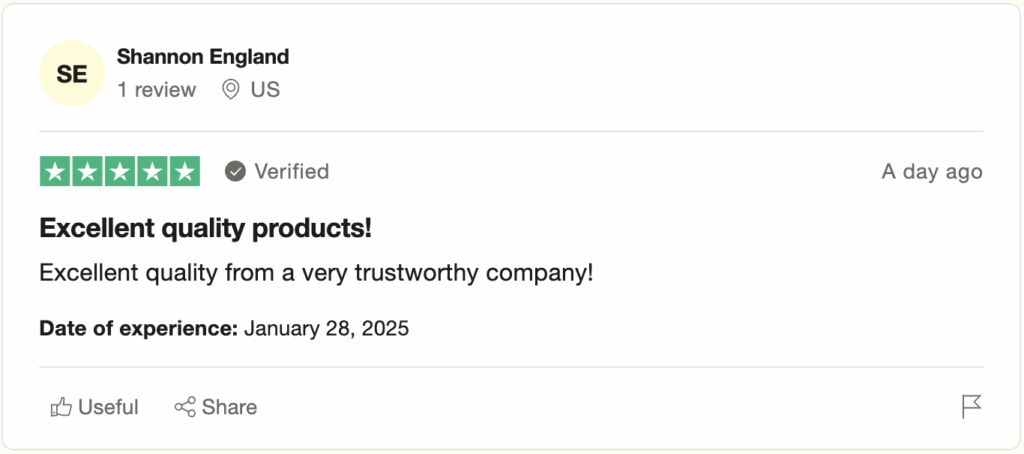Click the "1 review" count text
Image resolution: width=1024 pixels, height=454 pixels.
[157, 90]
